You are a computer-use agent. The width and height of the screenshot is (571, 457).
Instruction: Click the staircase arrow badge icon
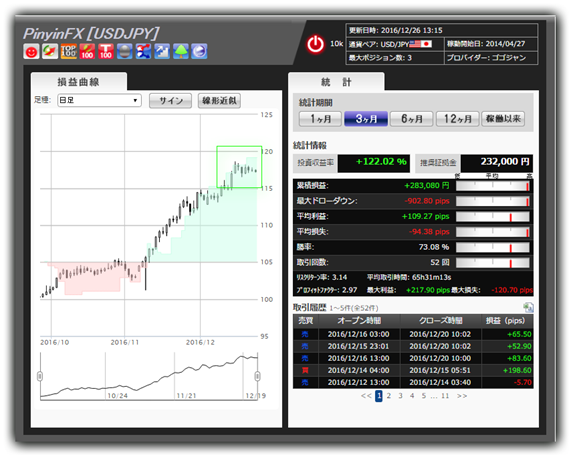(162, 51)
